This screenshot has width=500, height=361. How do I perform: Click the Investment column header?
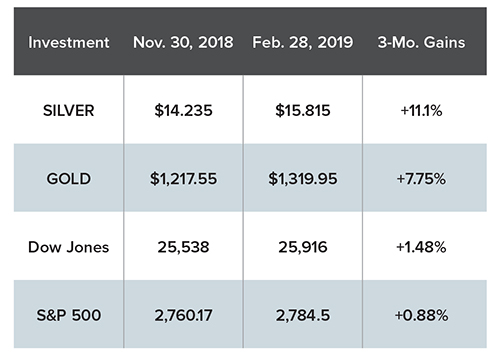69,42
